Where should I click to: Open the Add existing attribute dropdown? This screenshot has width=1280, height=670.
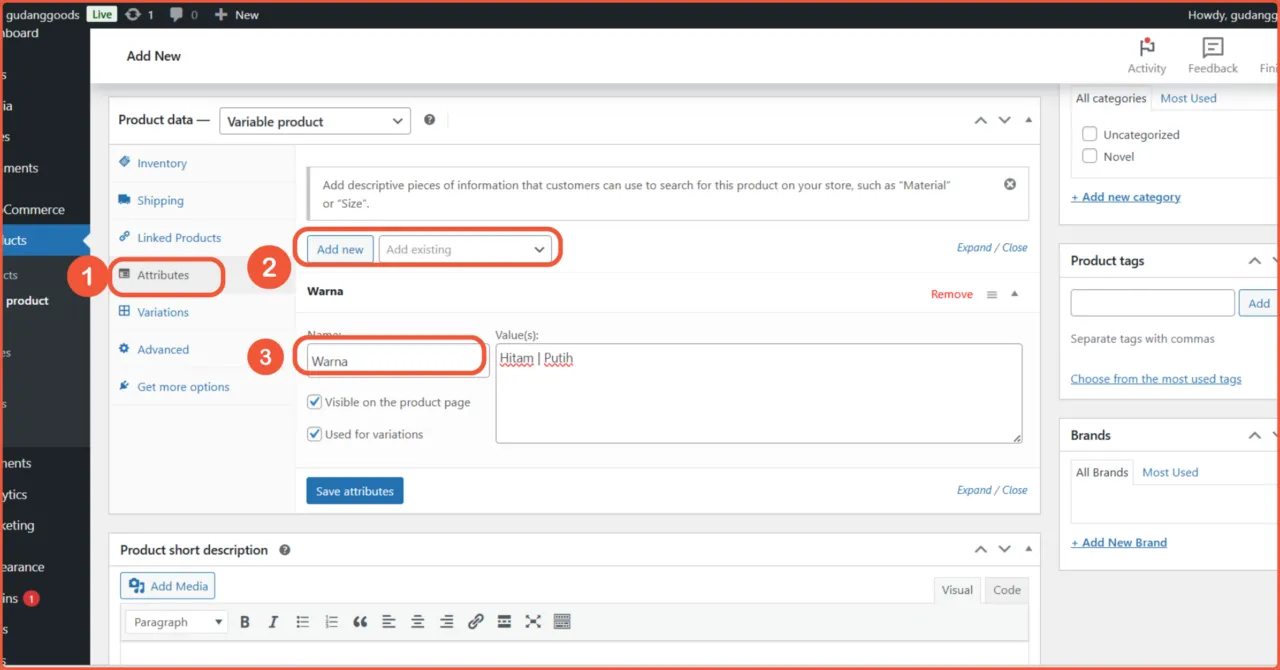coord(466,248)
